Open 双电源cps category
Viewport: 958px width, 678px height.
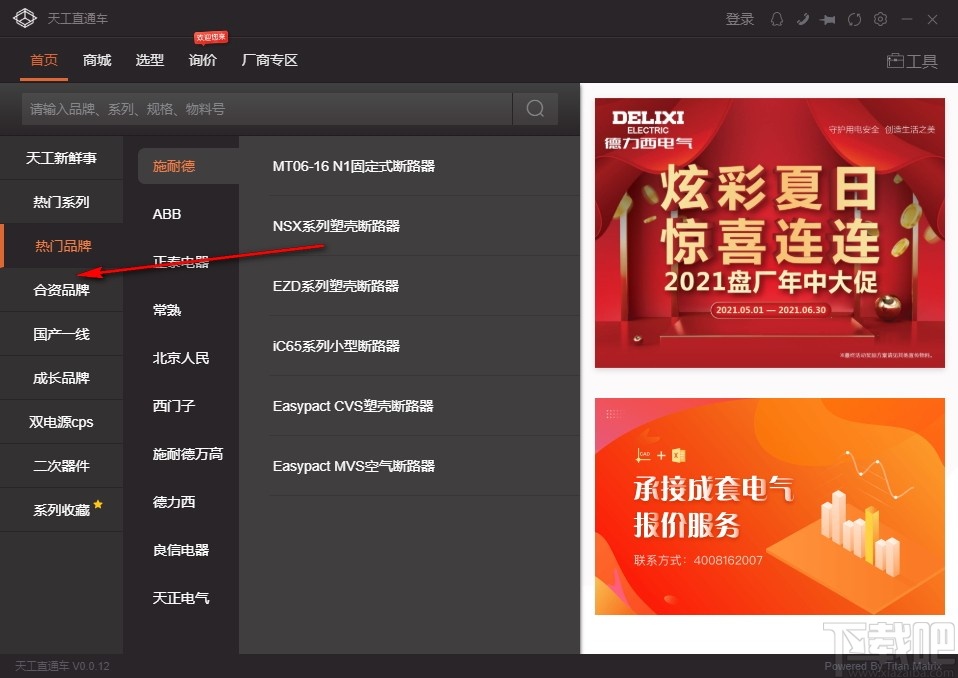coord(61,421)
